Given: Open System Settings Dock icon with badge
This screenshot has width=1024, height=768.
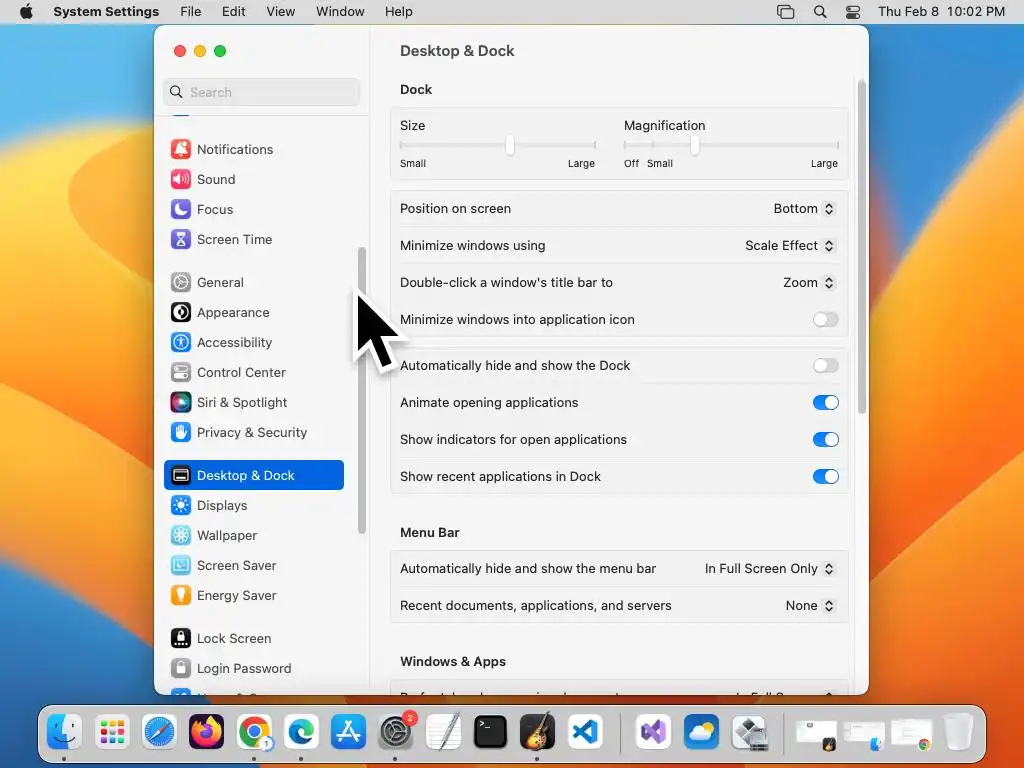Looking at the screenshot, I should 396,731.
